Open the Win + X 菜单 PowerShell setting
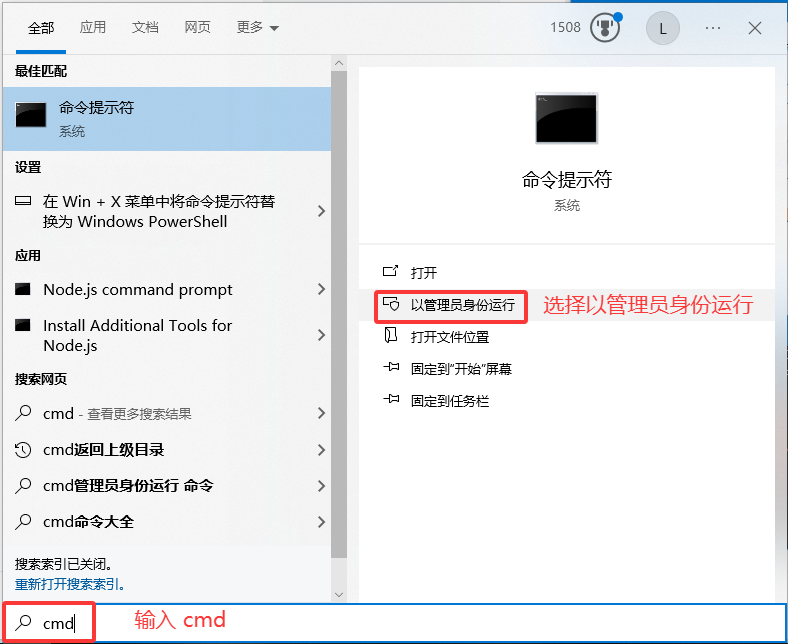This screenshot has width=788, height=644. [x=167, y=211]
